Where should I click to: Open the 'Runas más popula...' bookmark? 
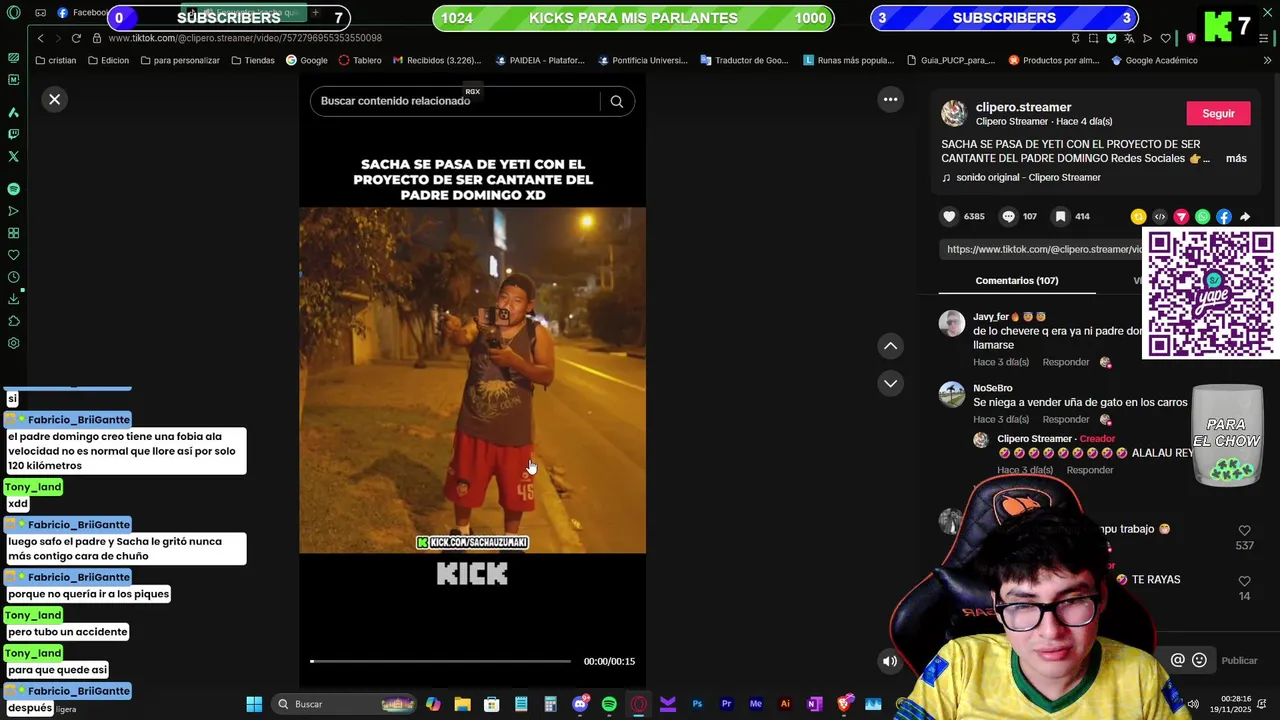pyautogui.click(x=849, y=60)
